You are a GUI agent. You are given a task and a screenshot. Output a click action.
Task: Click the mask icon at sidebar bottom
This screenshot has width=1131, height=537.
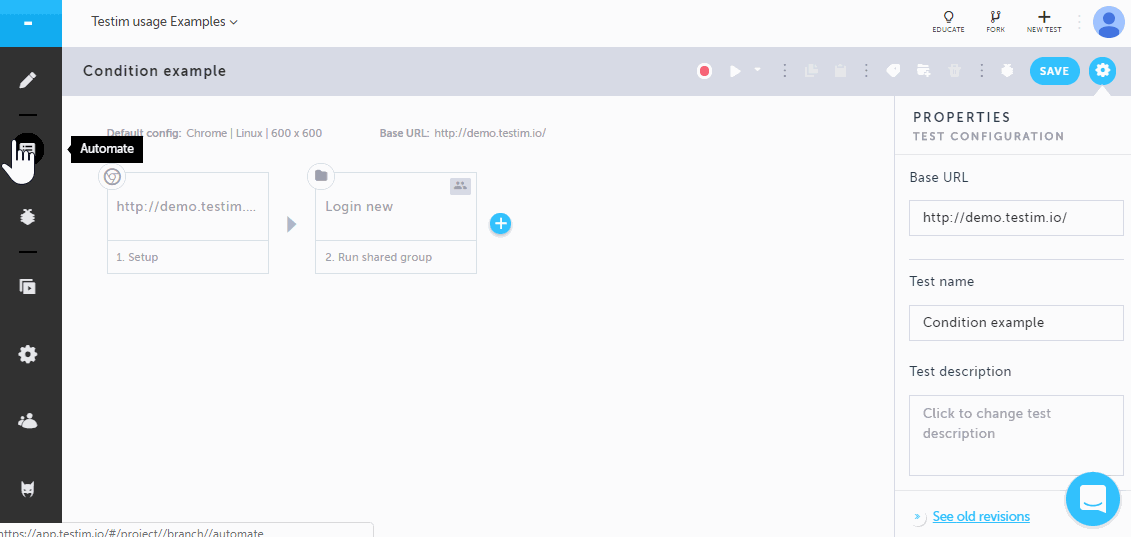click(27, 490)
